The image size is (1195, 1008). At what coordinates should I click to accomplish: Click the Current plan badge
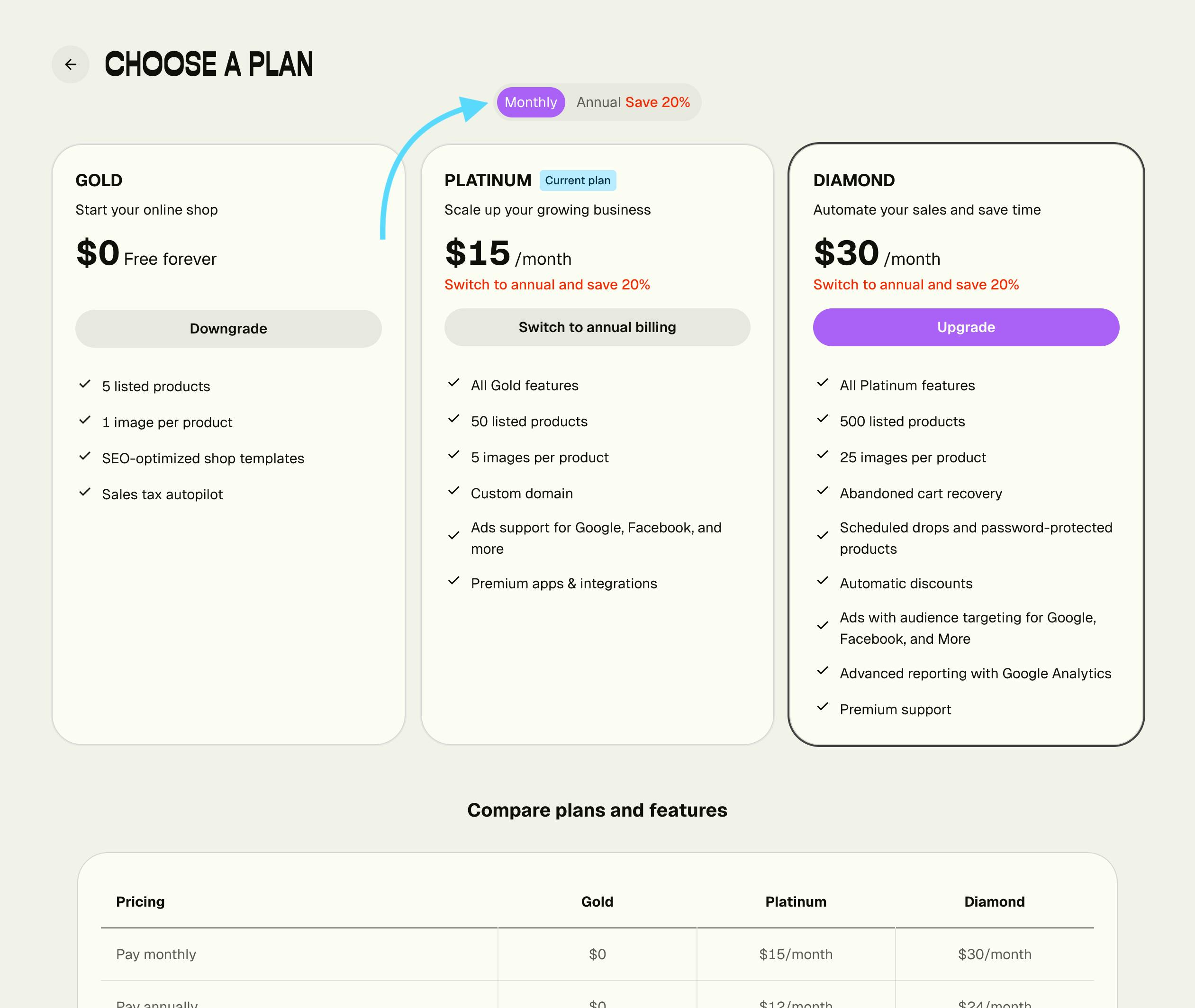click(x=577, y=180)
